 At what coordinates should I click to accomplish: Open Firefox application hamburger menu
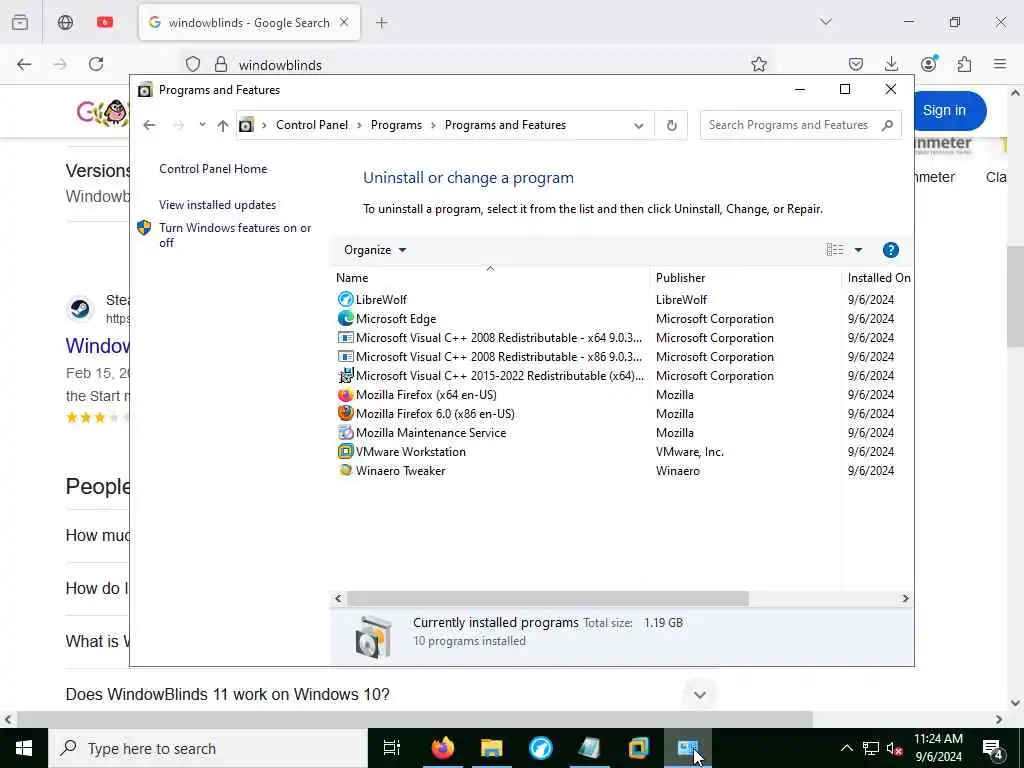pos(1000,64)
